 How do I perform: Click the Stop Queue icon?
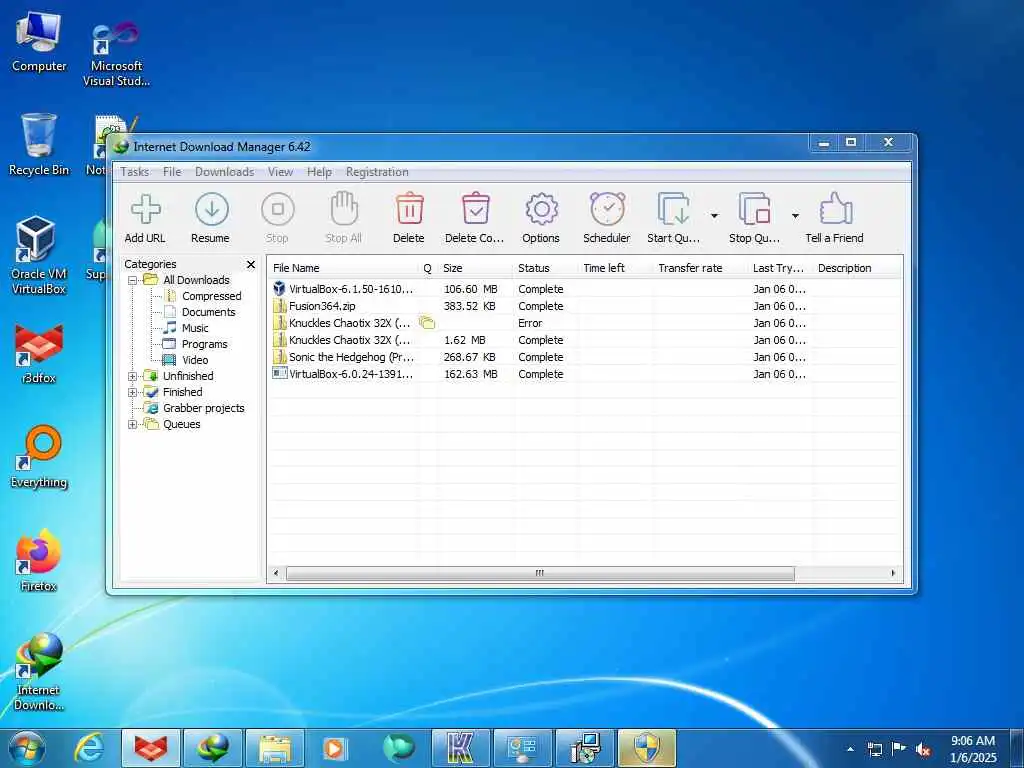point(754,210)
